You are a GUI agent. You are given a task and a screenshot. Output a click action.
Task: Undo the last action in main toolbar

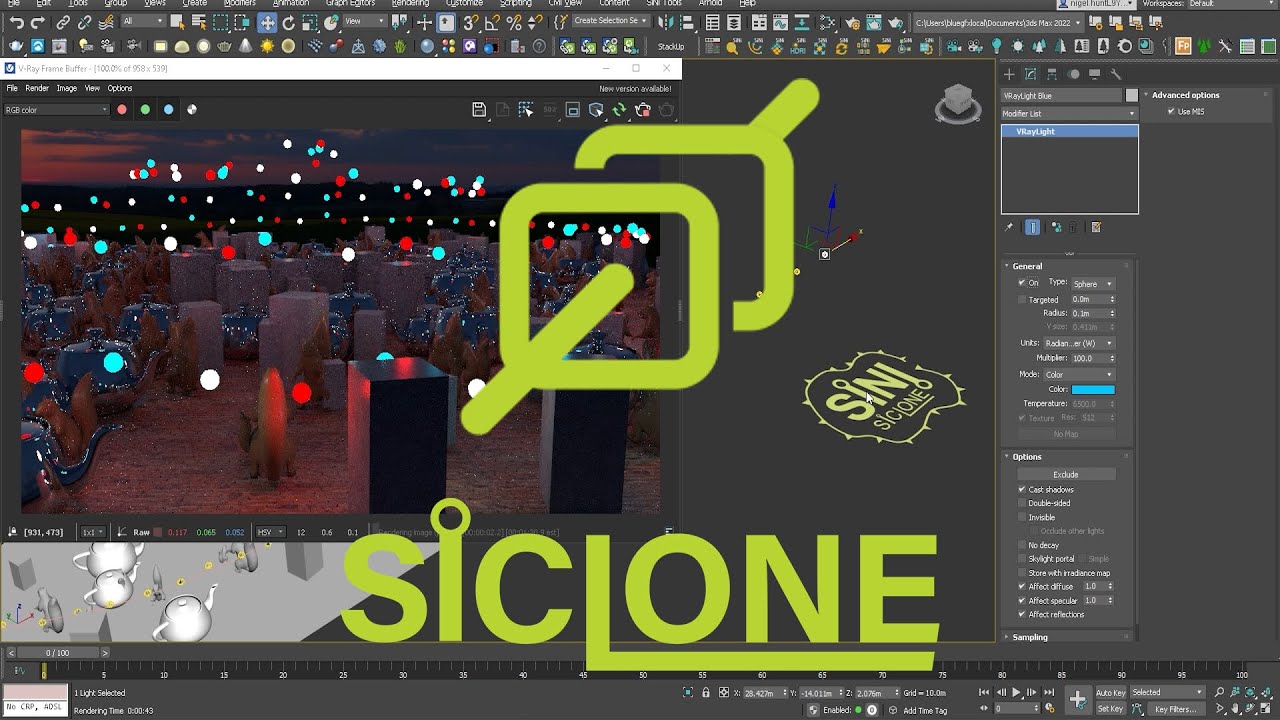(16, 23)
